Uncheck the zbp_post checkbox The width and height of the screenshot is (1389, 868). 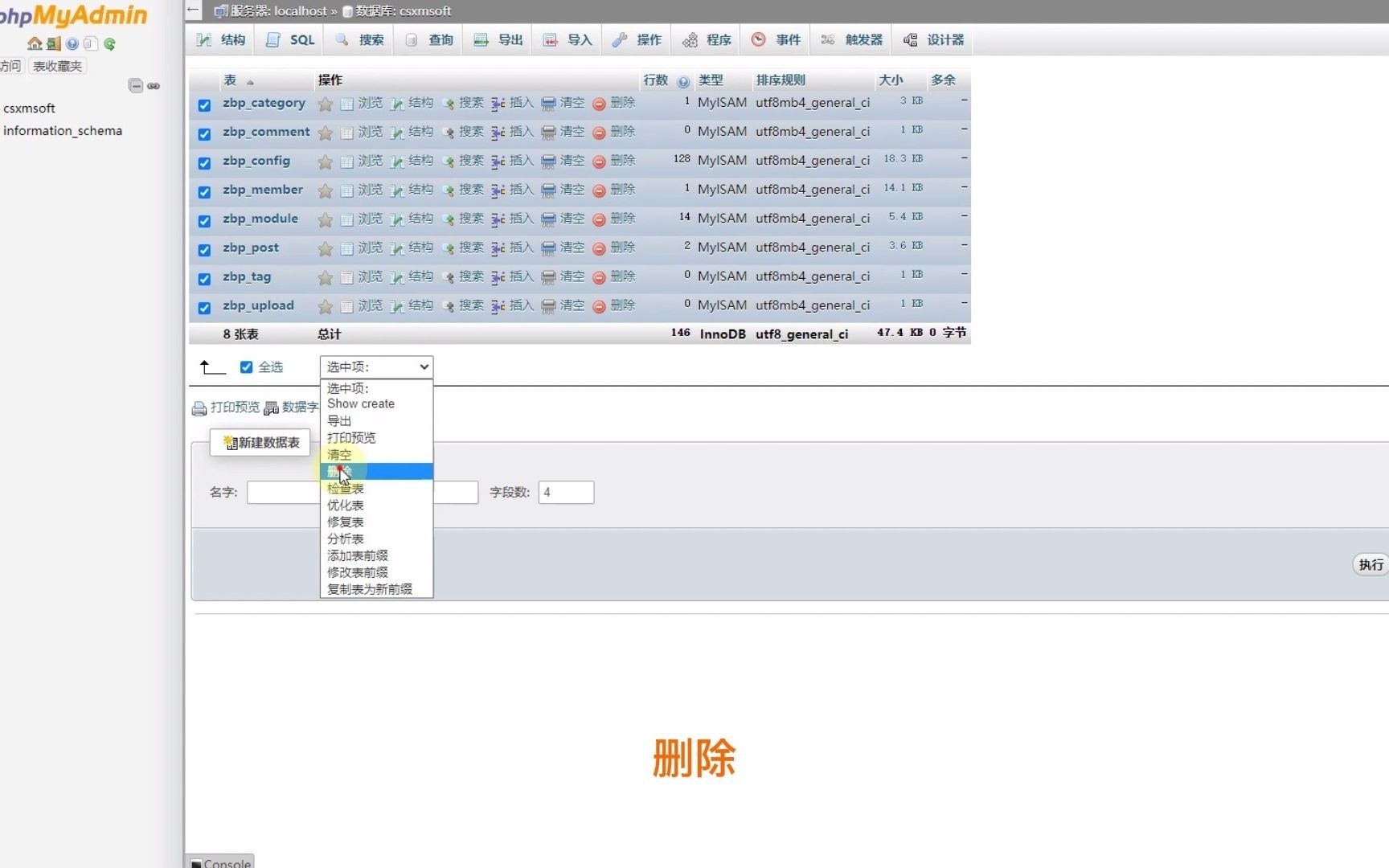[204, 249]
